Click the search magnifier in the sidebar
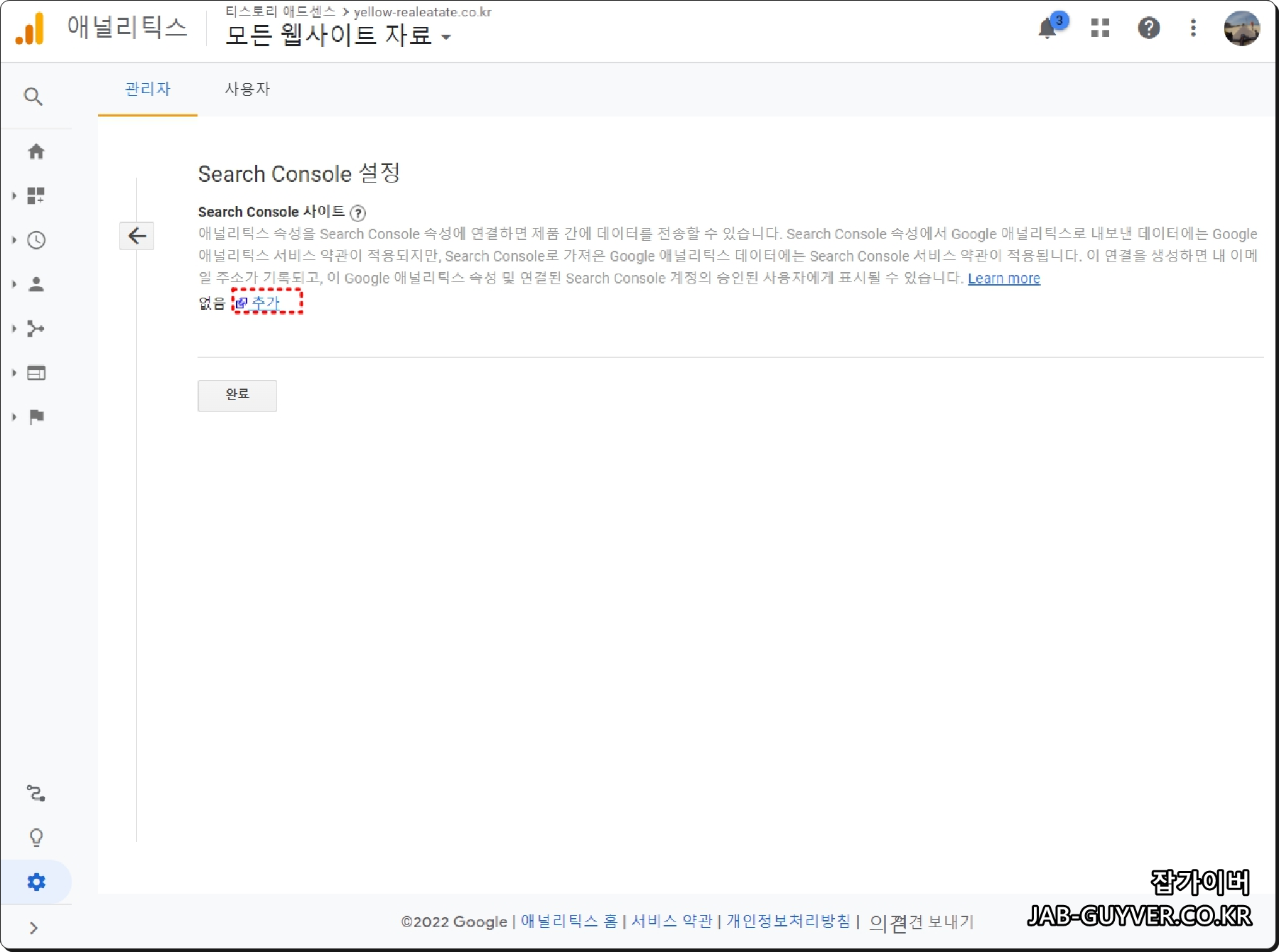Image resolution: width=1279 pixels, height=952 pixels. pyautogui.click(x=33, y=97)
